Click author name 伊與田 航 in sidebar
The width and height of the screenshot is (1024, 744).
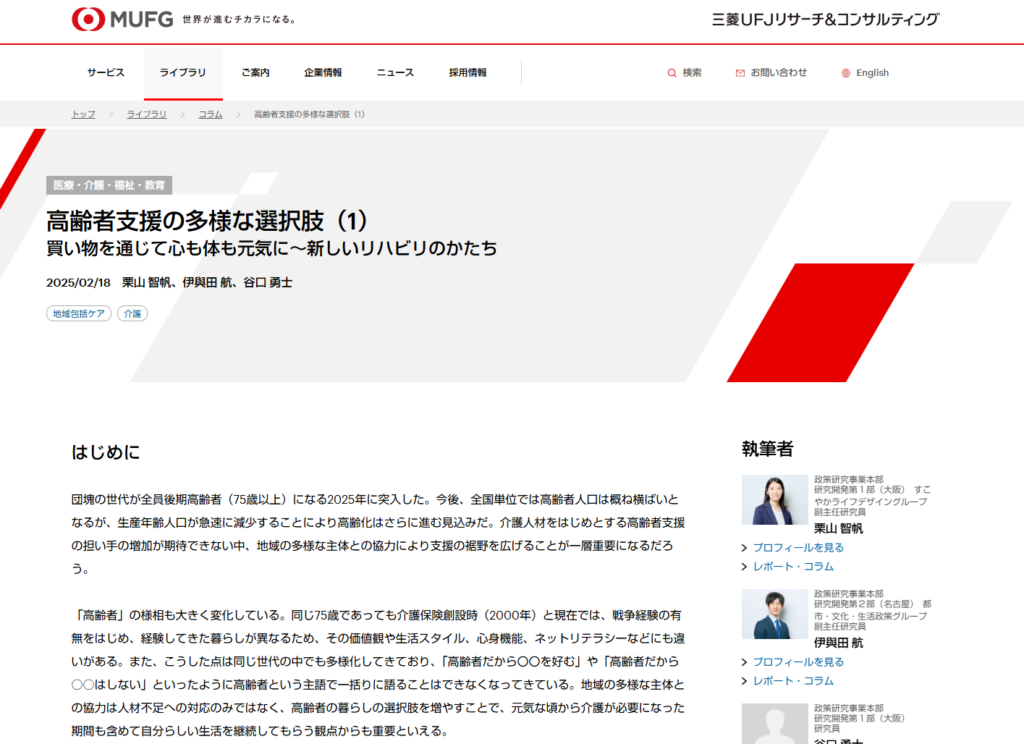click(839, 643)
